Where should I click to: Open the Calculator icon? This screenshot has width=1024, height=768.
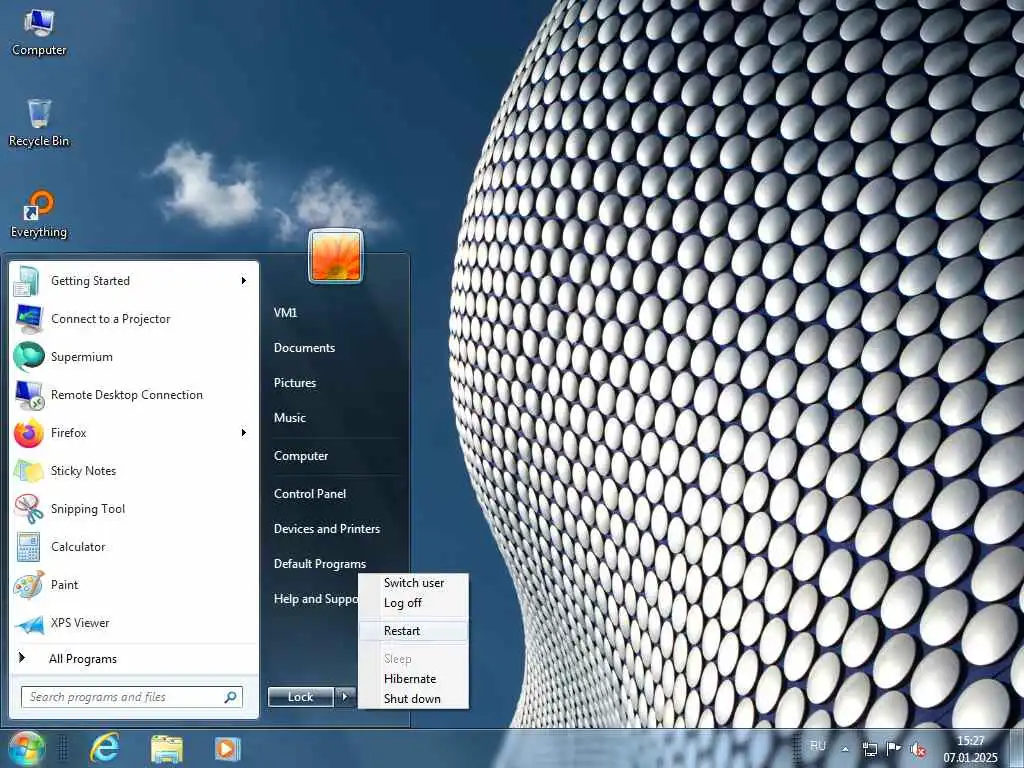coord(28,547)
